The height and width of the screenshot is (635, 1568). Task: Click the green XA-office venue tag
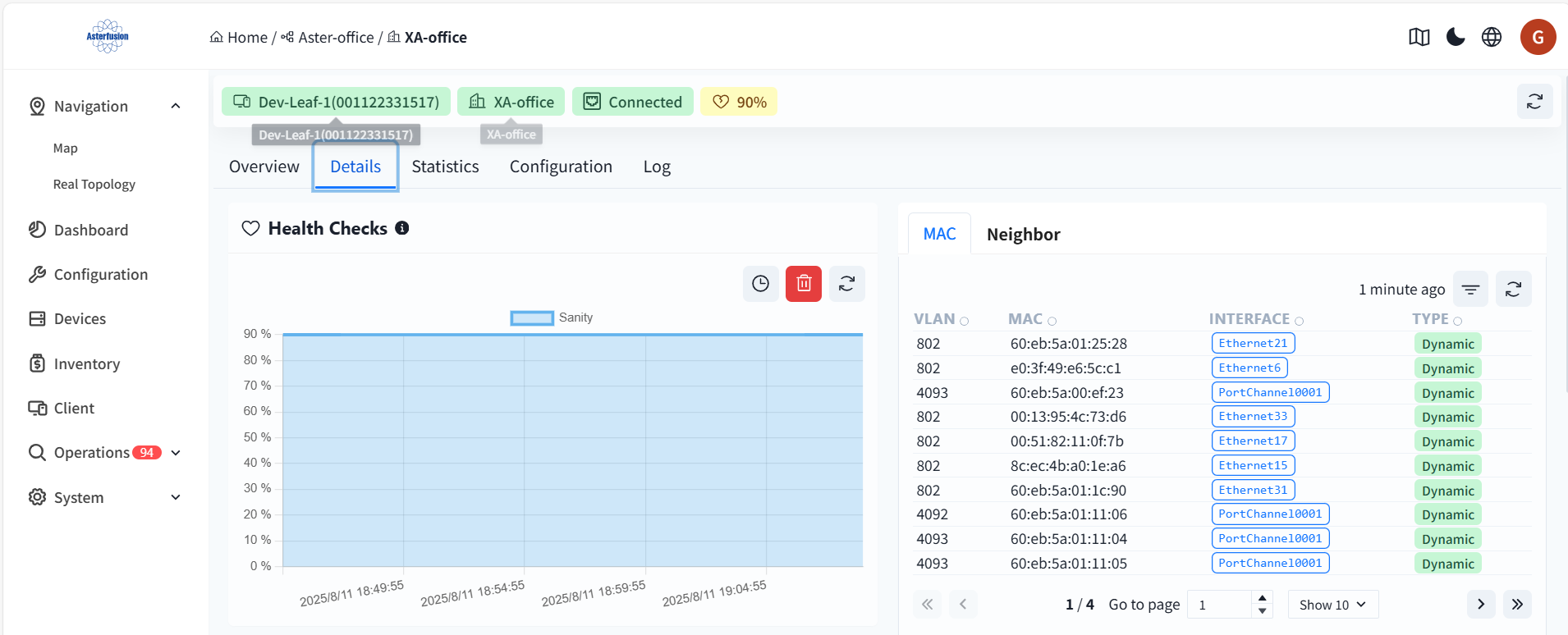coord(511,102)
